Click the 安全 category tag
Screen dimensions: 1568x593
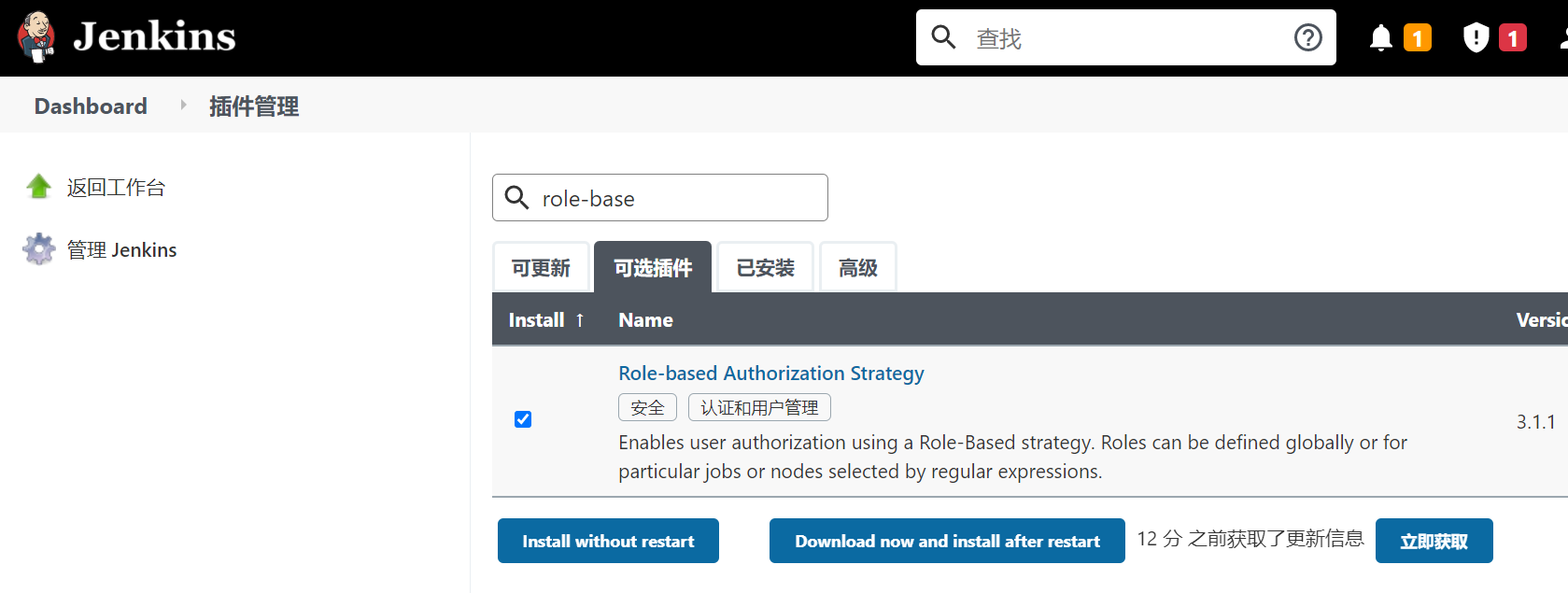click(x=647, y=407)
